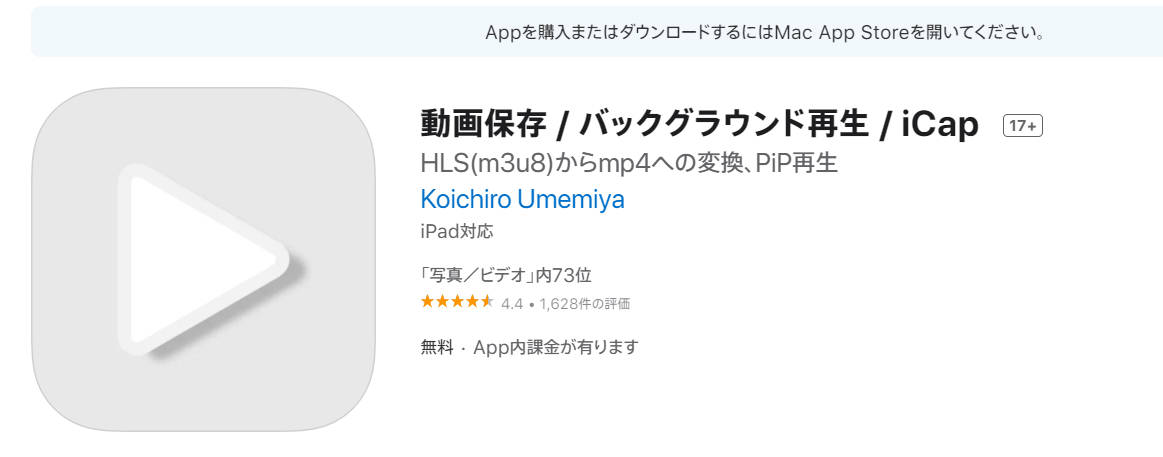The image size is (1163, 457).
Task: Click the Mac App Store banner message
Action: [x=765, y=33]
